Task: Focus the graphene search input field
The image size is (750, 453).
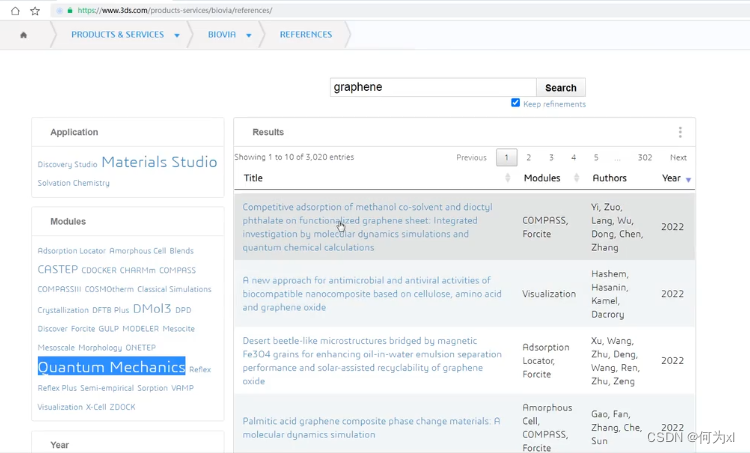Action: 433,88
